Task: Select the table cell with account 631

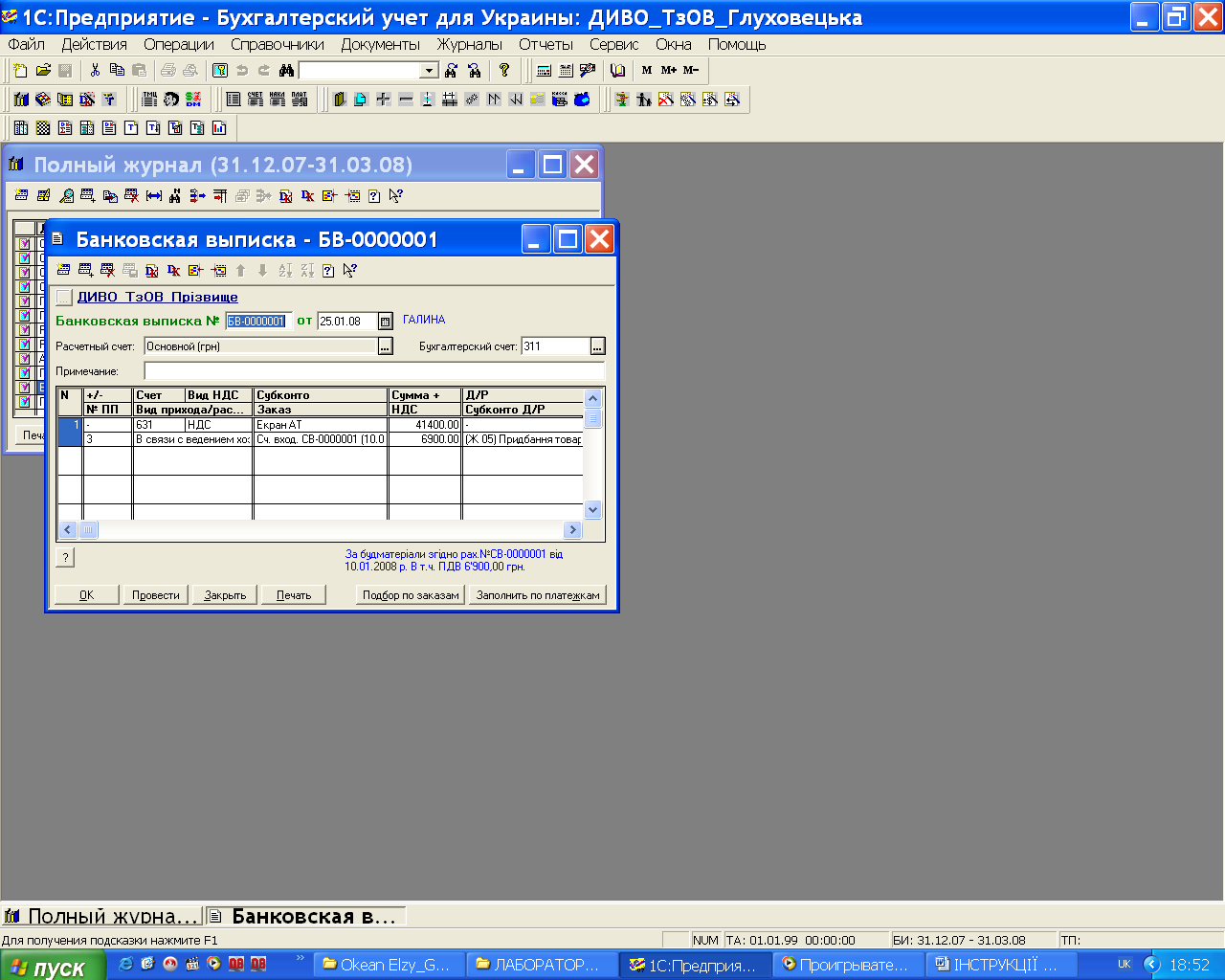Action: point(159,425)
